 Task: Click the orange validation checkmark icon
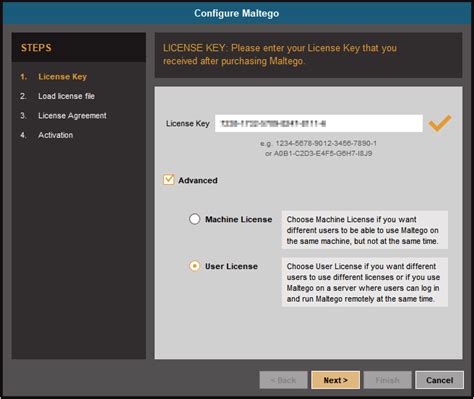coord(440,123)
